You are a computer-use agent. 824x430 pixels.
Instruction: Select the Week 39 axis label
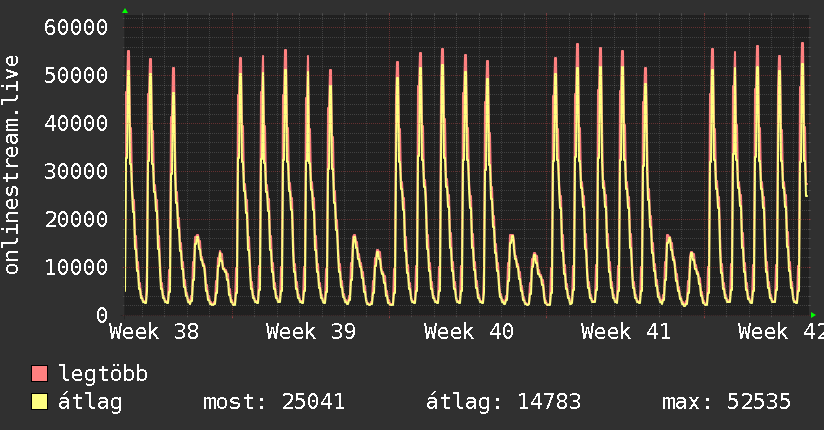coord(311,332)
